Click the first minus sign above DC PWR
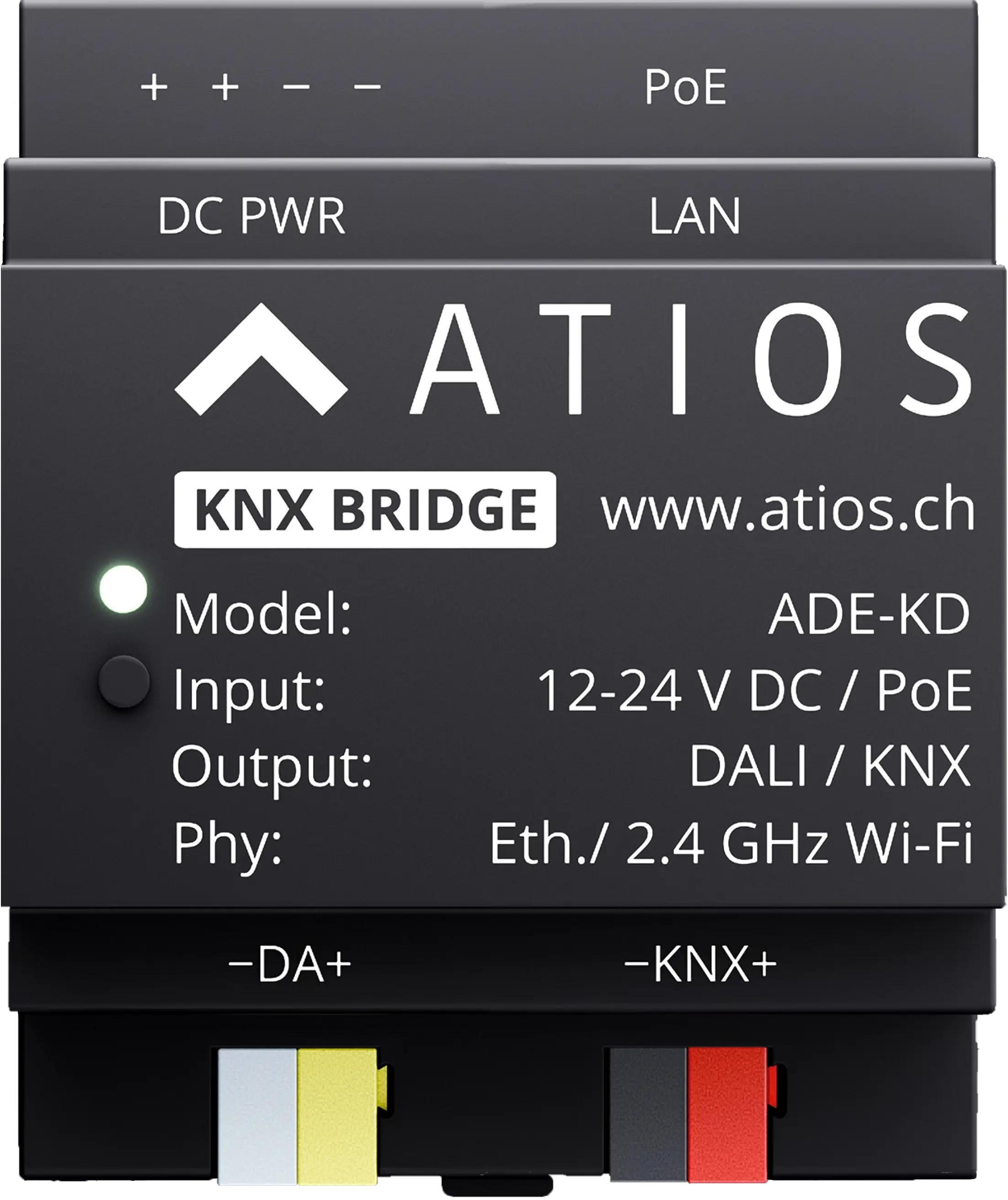1008x1200 pixels. [x=296, y=87]
